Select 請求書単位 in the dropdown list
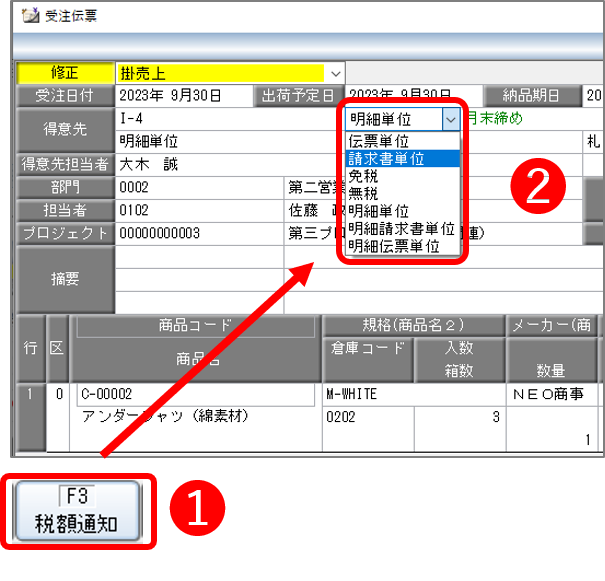 click(x=403, y=159)
